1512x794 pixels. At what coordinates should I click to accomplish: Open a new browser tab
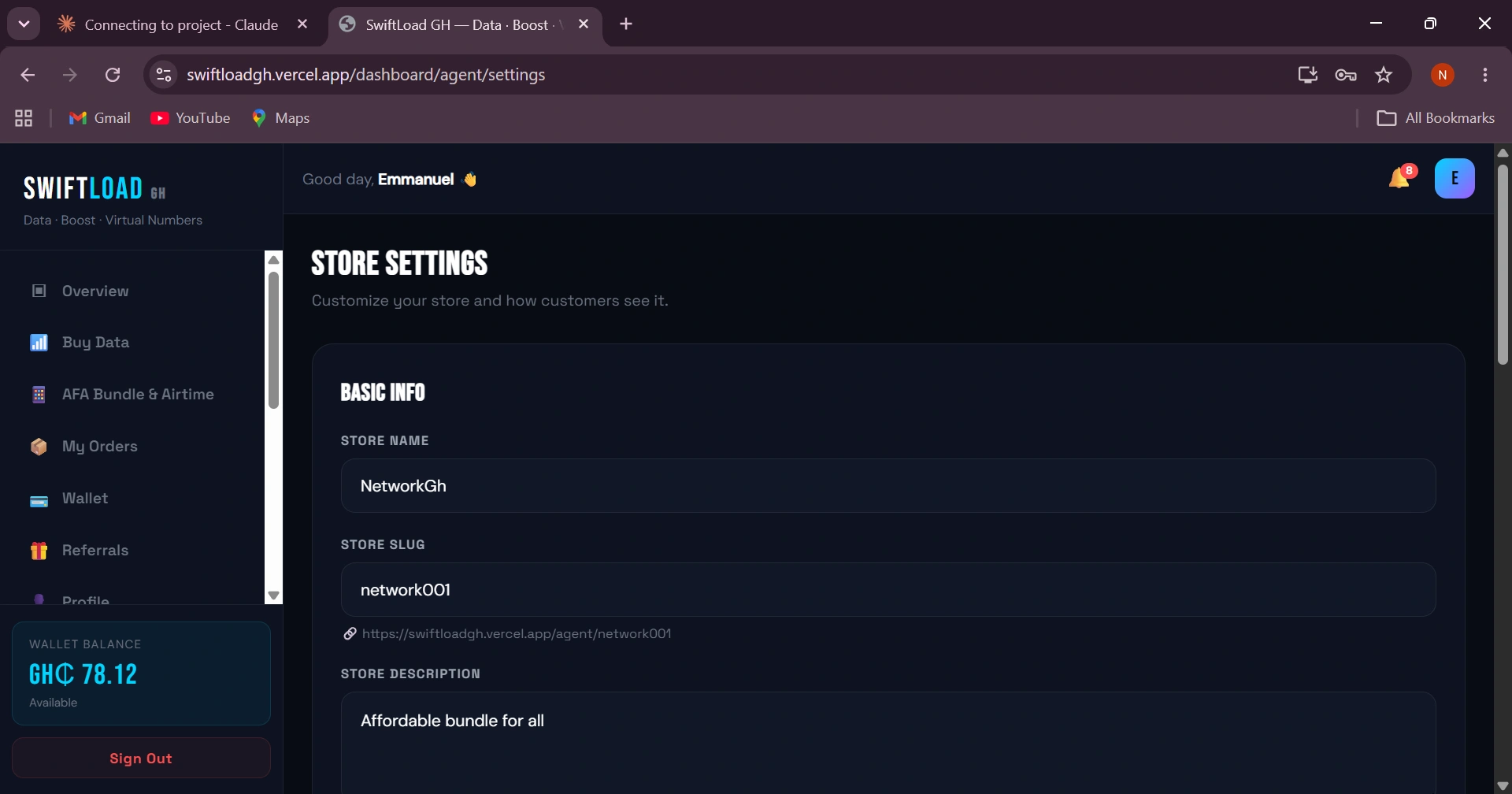tap(626, 24)
